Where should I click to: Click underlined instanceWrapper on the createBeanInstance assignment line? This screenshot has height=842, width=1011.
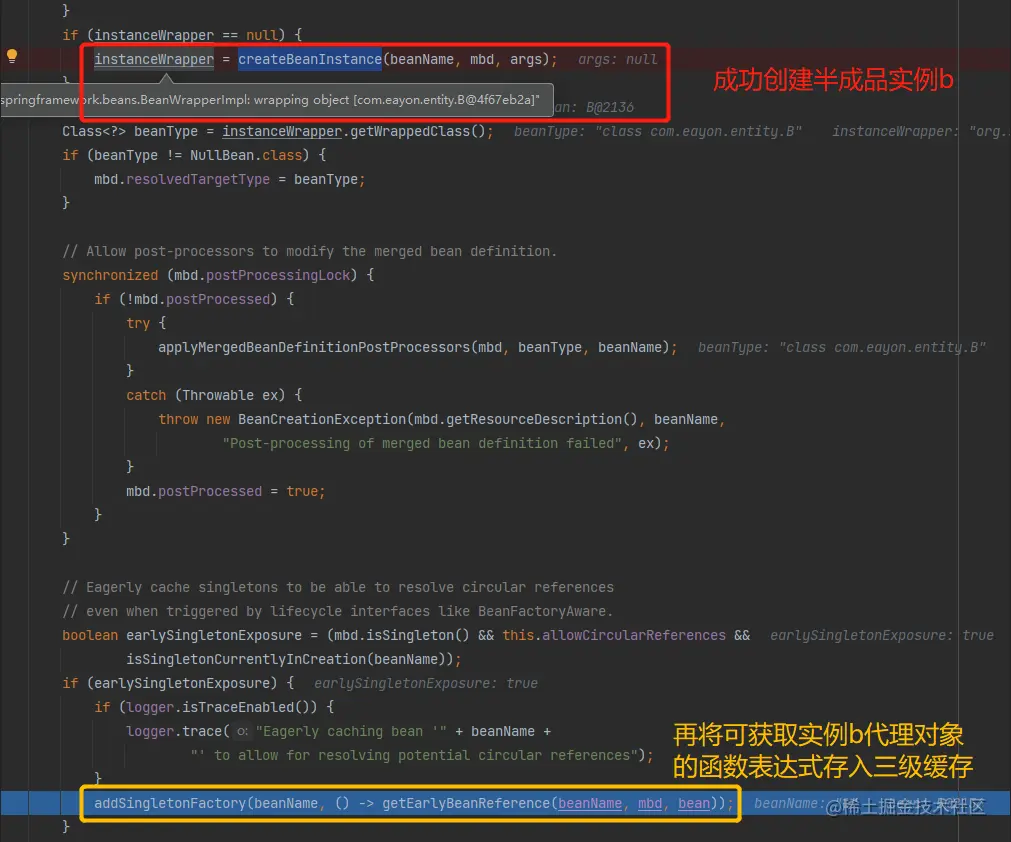point(153,59)
